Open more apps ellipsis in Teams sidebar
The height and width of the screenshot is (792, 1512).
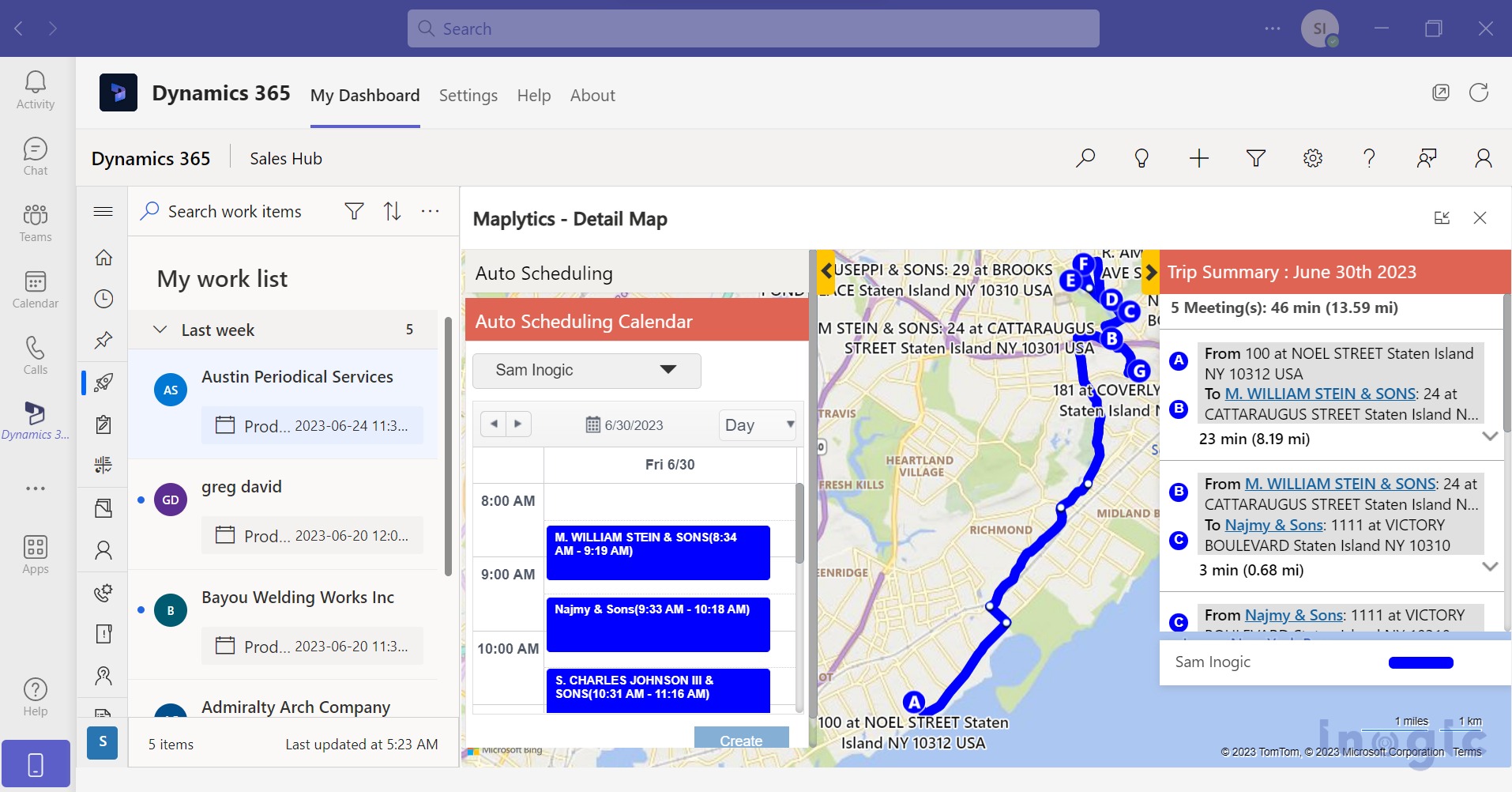click(x=36, y=488)
